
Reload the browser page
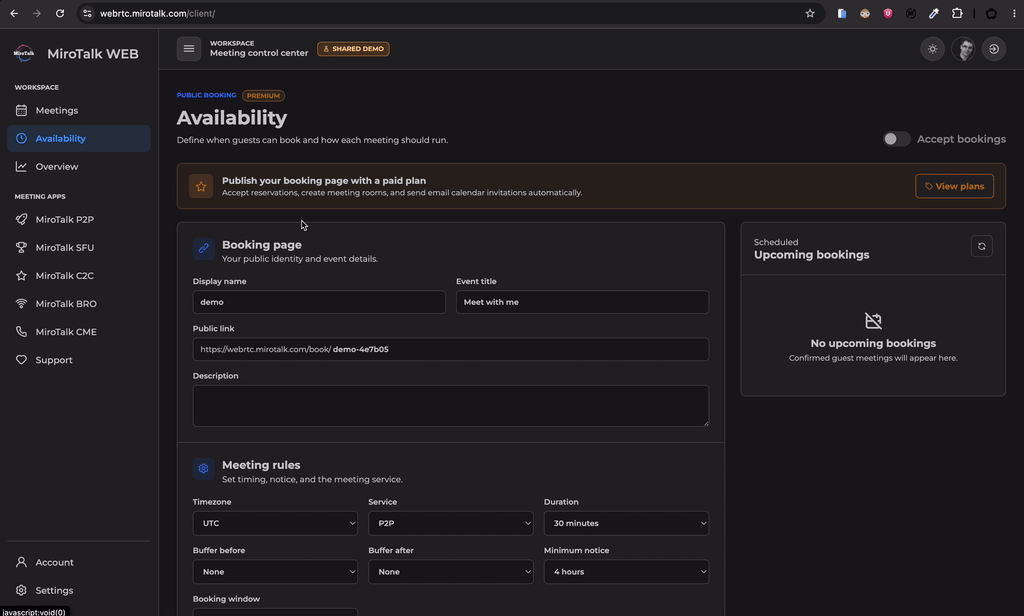[x=59, y=13]
